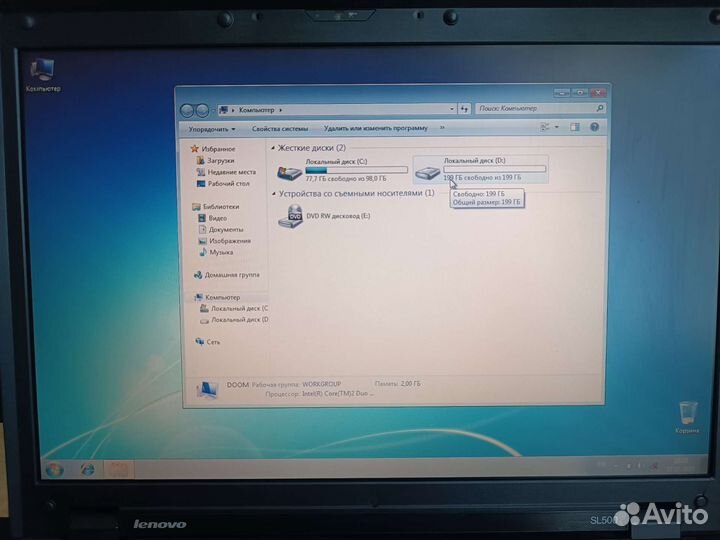Open the Computer desktop icon
This screenshot has width=720, height=540.
(42, 76)
